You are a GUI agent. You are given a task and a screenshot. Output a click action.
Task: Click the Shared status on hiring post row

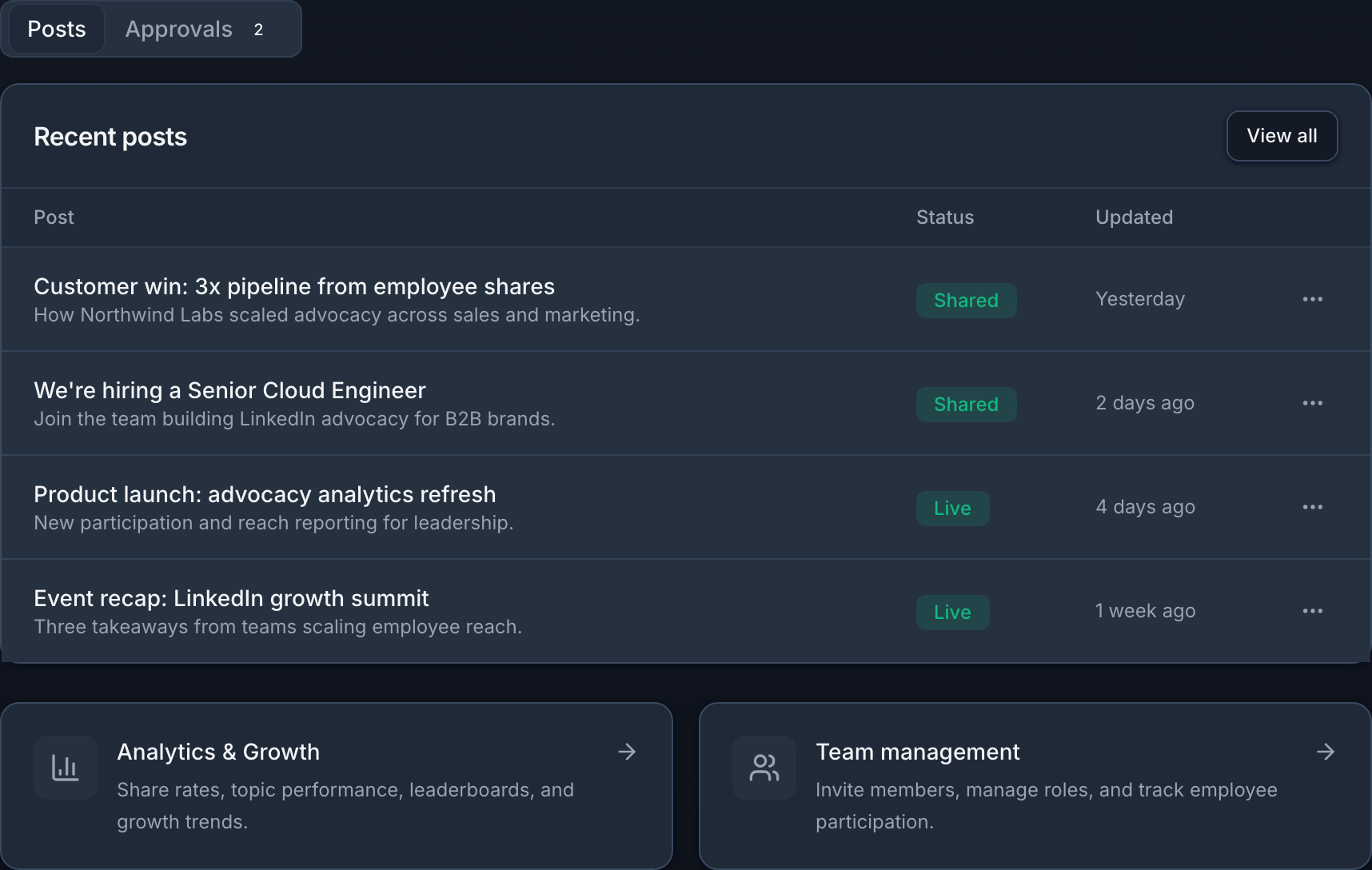966,405
